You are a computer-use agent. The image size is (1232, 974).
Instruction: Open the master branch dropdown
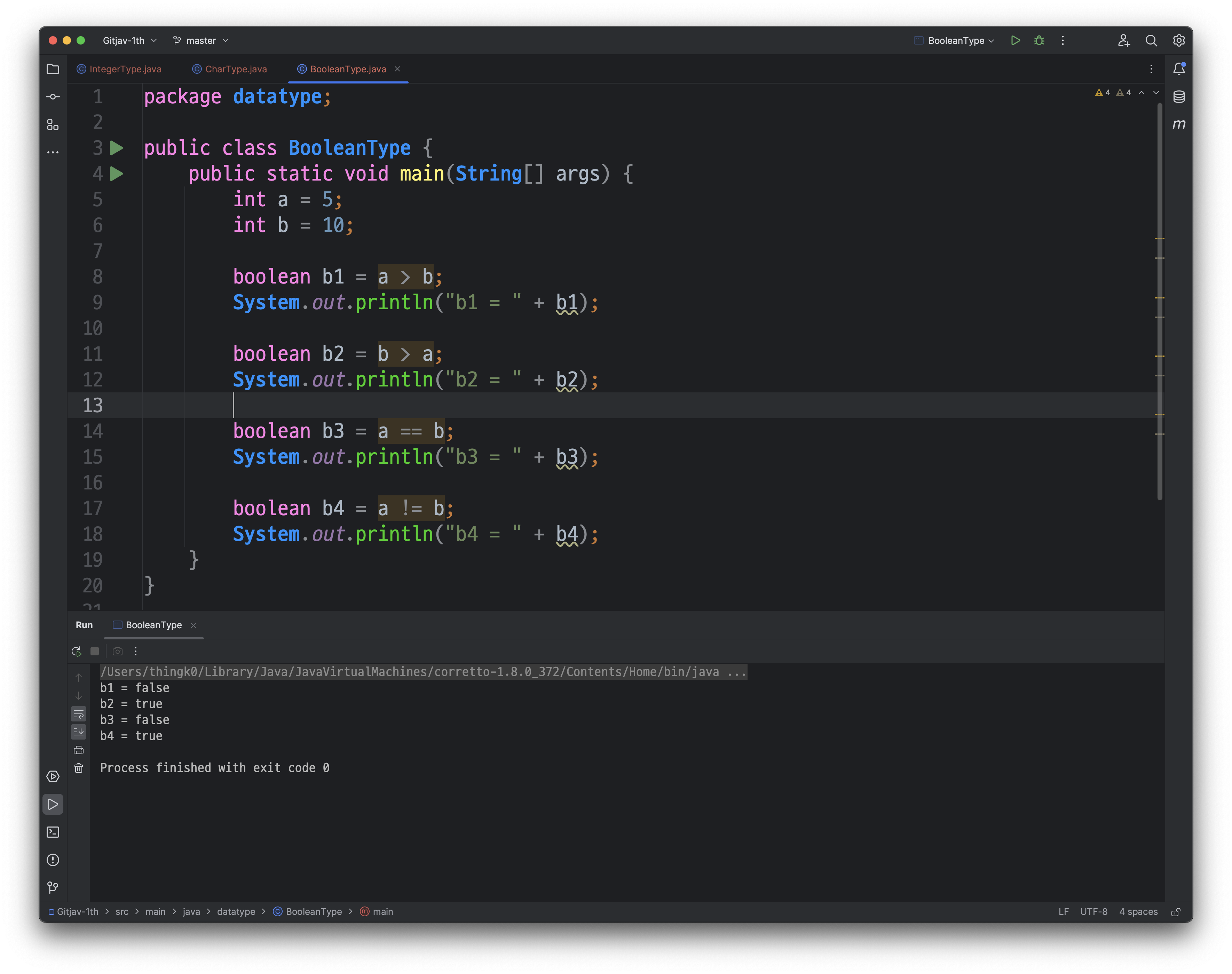(201, 40)
